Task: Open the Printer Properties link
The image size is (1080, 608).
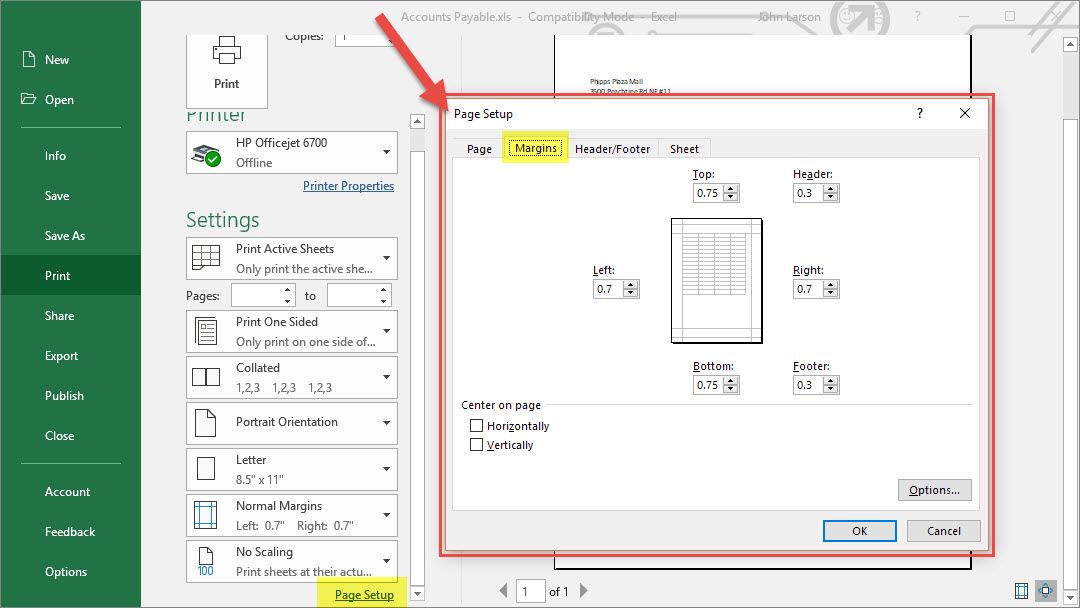Action: coord(348,186)
